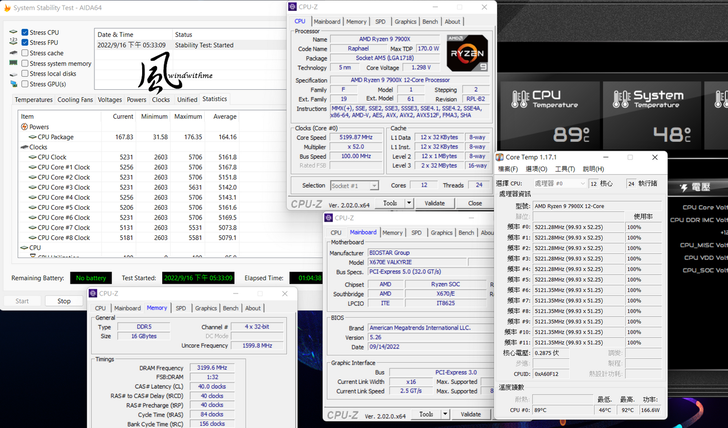Switch to the Voltages tab in AIDA64

point(110,99)
